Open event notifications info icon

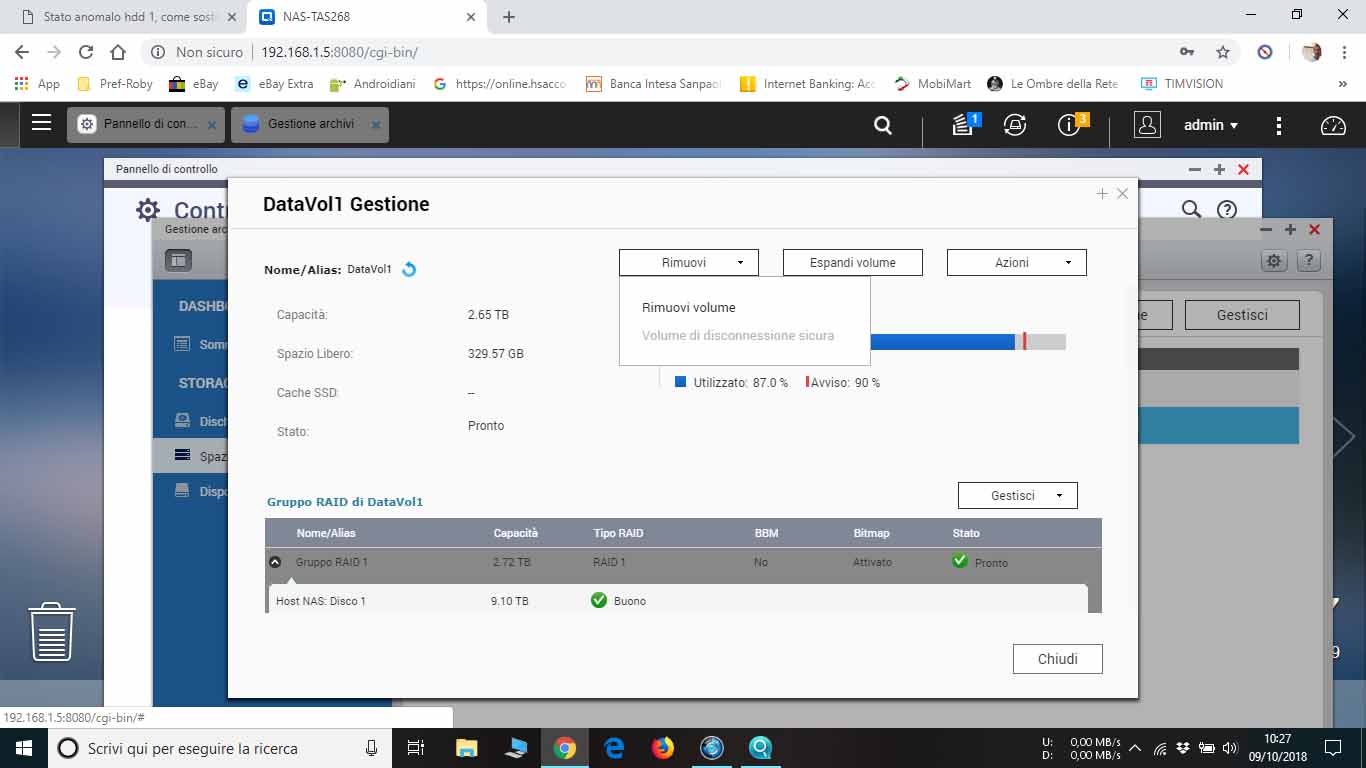click(1069, 125)
